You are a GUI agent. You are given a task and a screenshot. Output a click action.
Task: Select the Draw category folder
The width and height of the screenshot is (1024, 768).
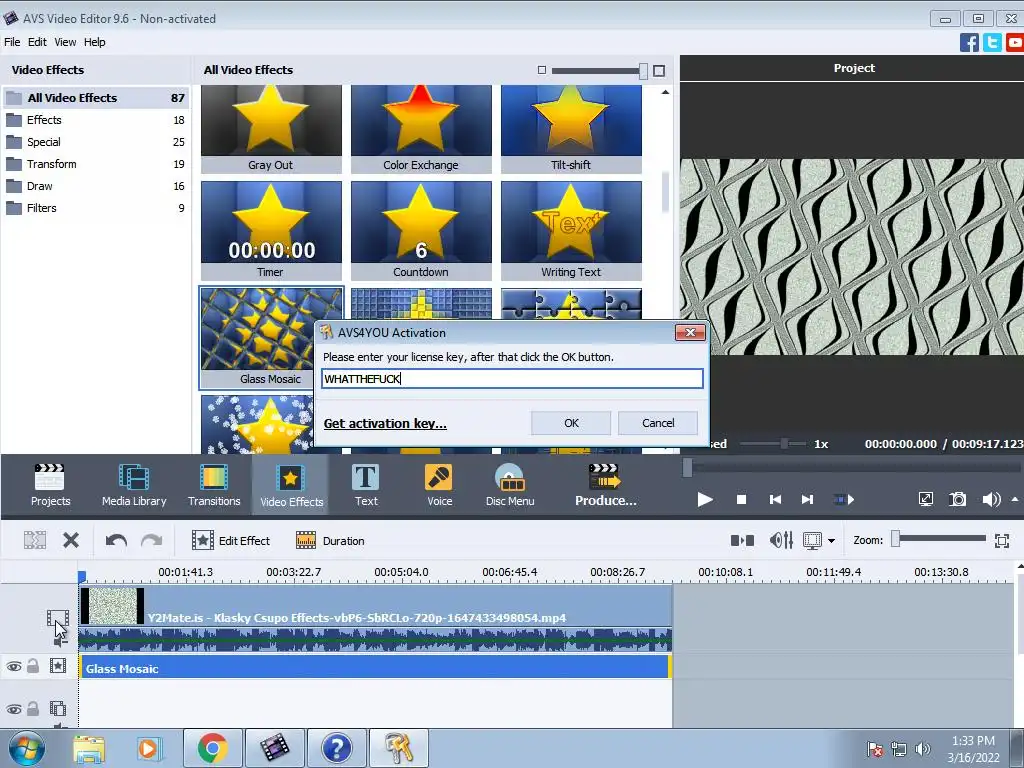click(x=96, y=186)
